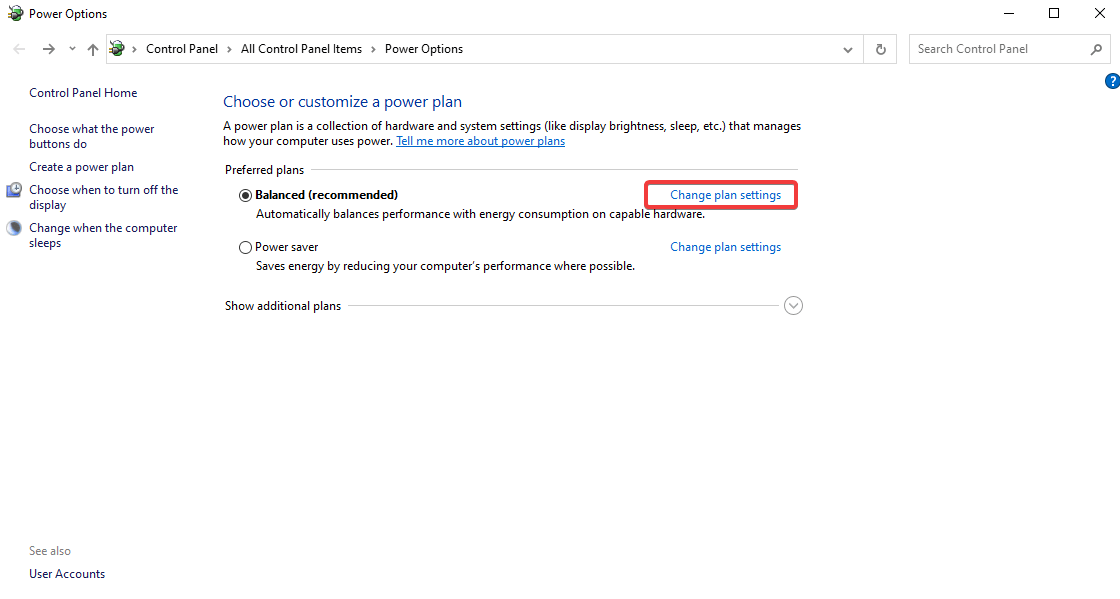Click the Power Options icon in the address bar

117,48
